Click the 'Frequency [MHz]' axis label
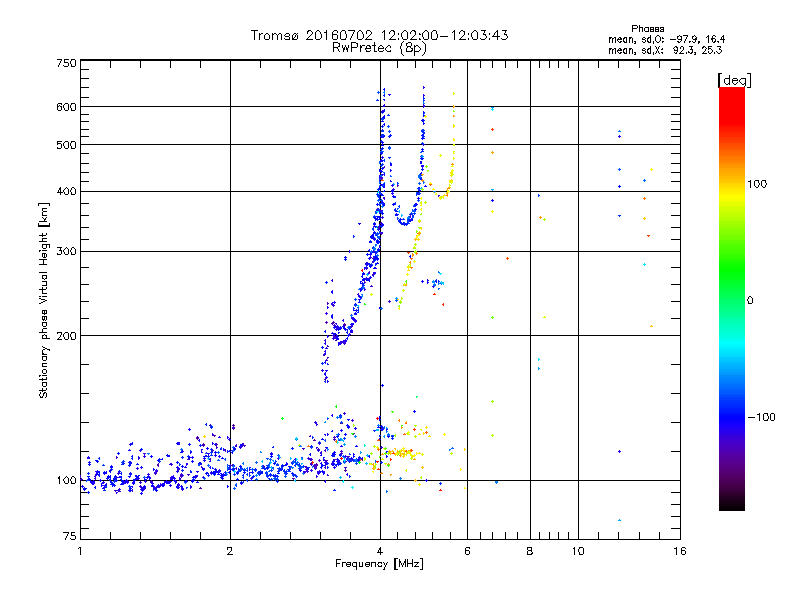 click(x=379, y=564)
